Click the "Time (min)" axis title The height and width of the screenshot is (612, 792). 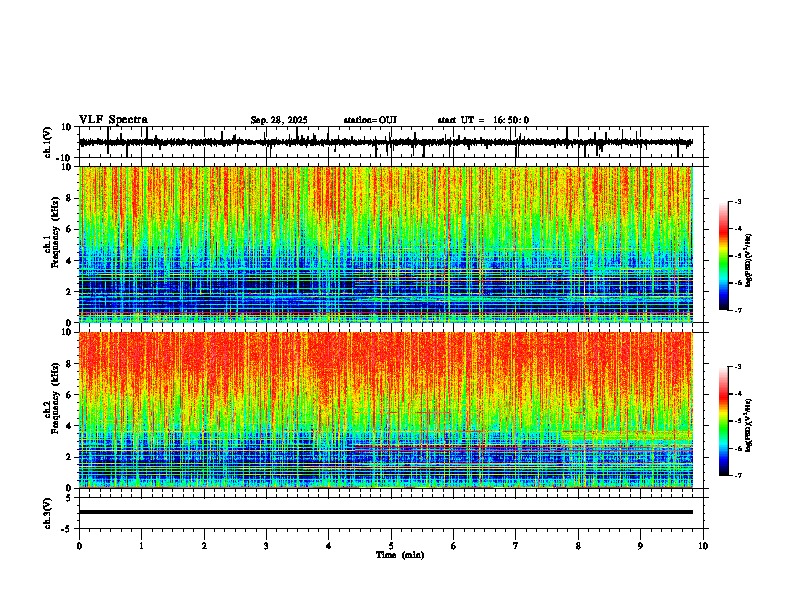click(400, 555)
